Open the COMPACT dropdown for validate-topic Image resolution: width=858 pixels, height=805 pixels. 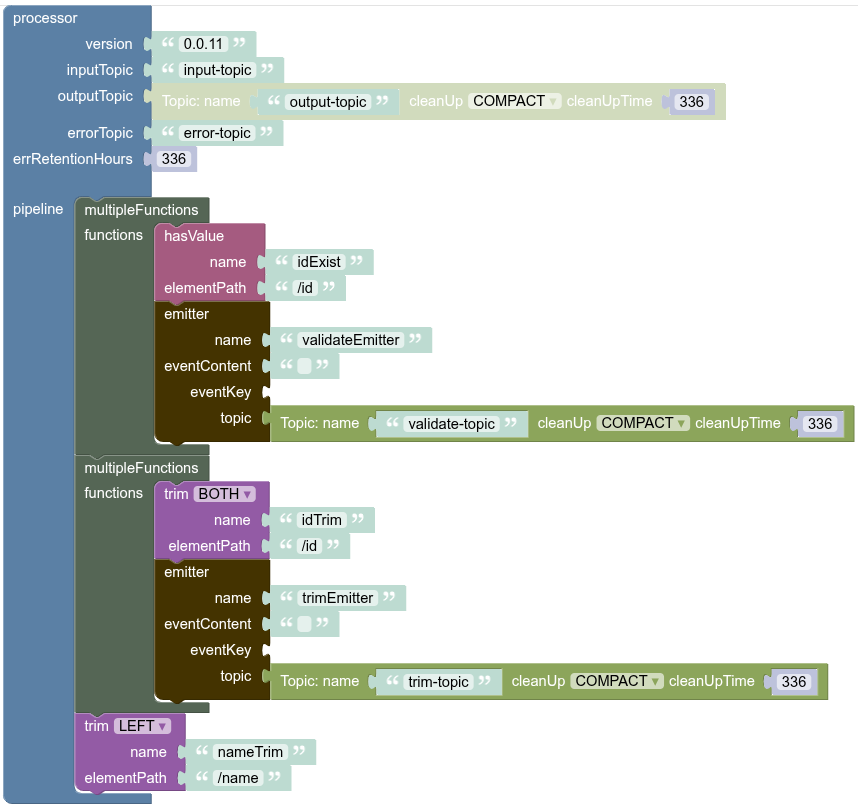coord(643,423)
